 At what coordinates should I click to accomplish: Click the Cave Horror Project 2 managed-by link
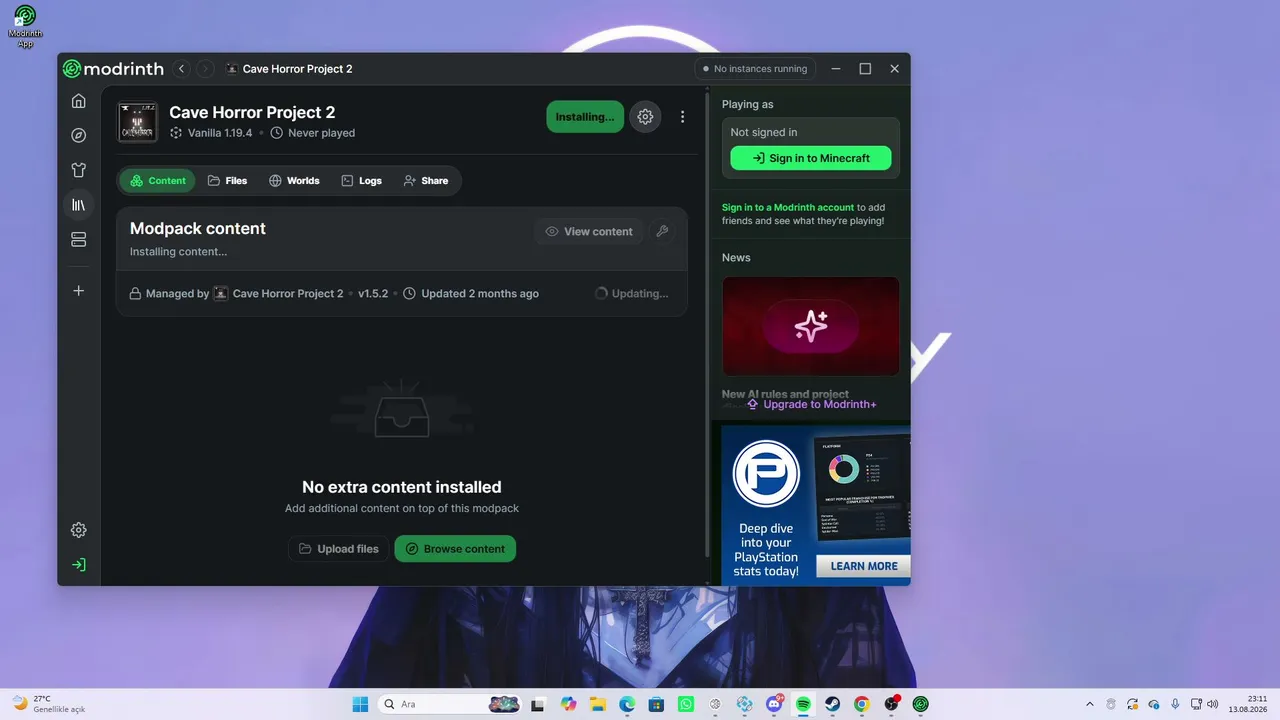(x=278, y=294)
